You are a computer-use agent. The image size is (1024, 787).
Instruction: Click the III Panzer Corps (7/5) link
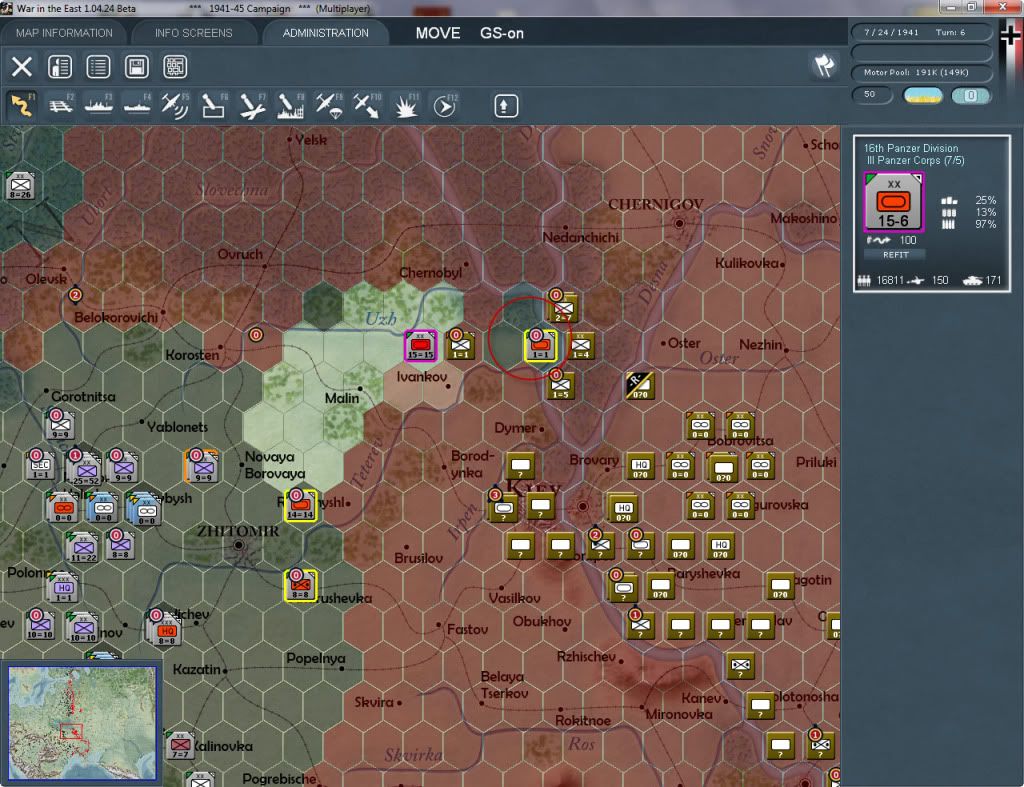tap(915, 161)
